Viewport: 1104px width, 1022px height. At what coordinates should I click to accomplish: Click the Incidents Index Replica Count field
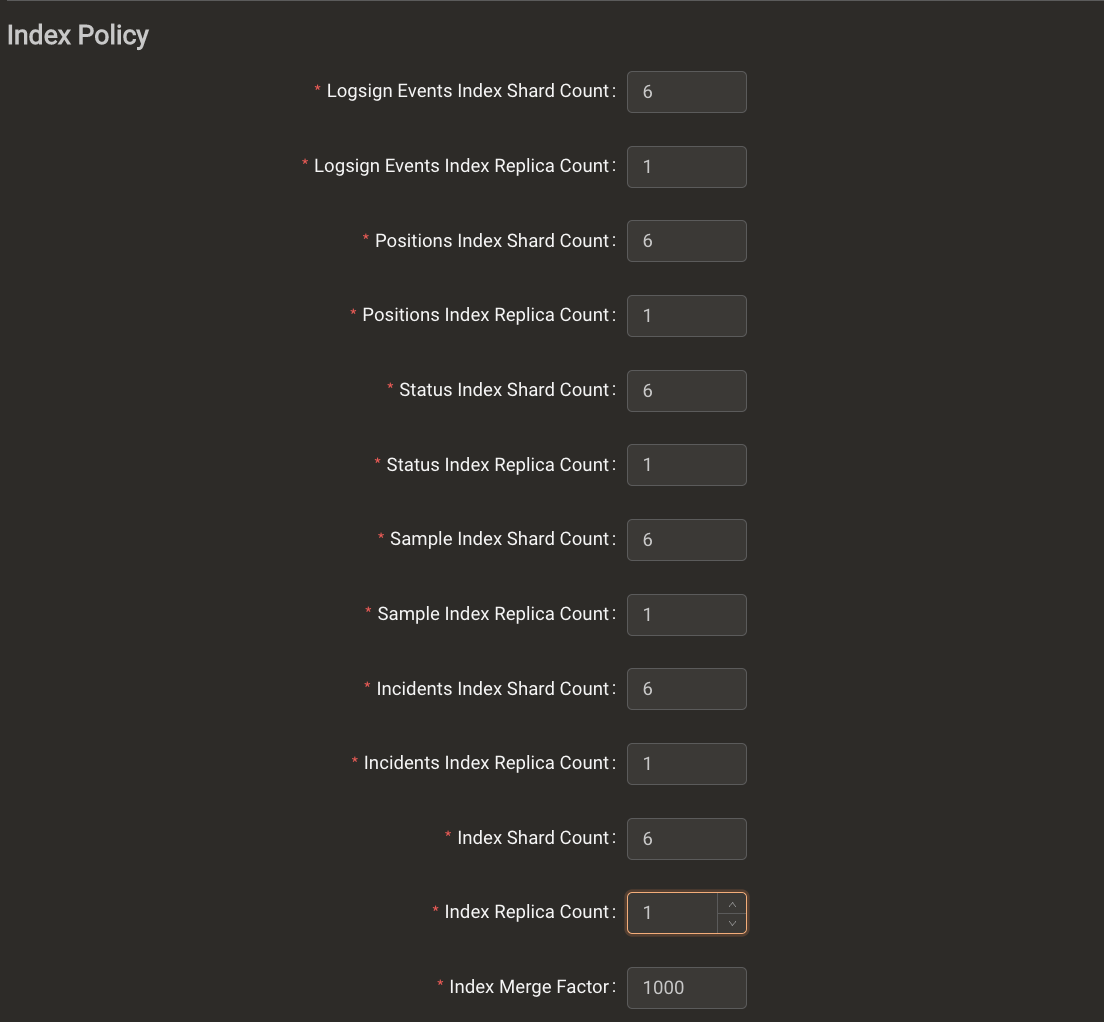tap(686, 763)
